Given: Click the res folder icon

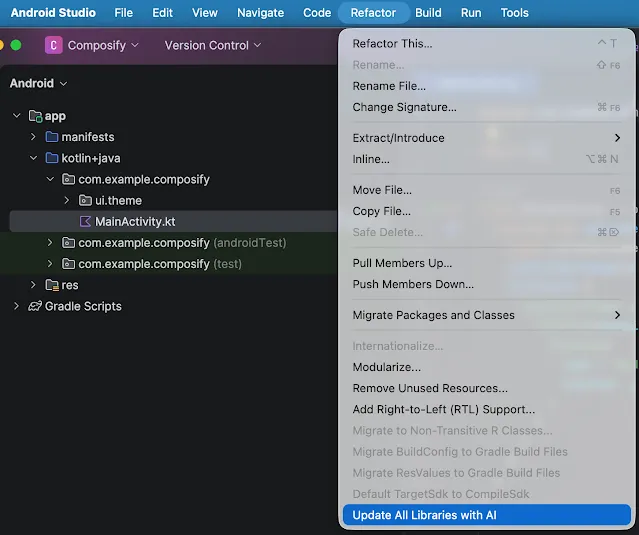Looking at the screenshot, I should pyautogui.click(x=51, y=285).
